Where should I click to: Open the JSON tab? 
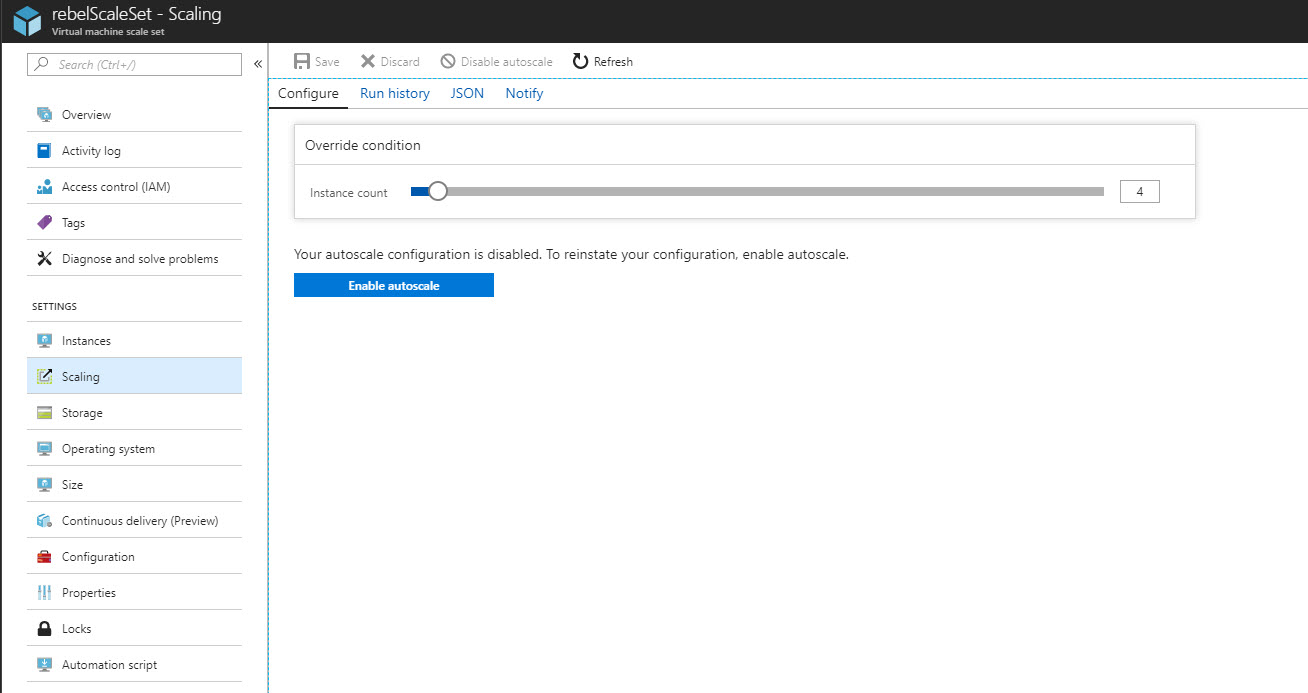[x=467, y=93]
